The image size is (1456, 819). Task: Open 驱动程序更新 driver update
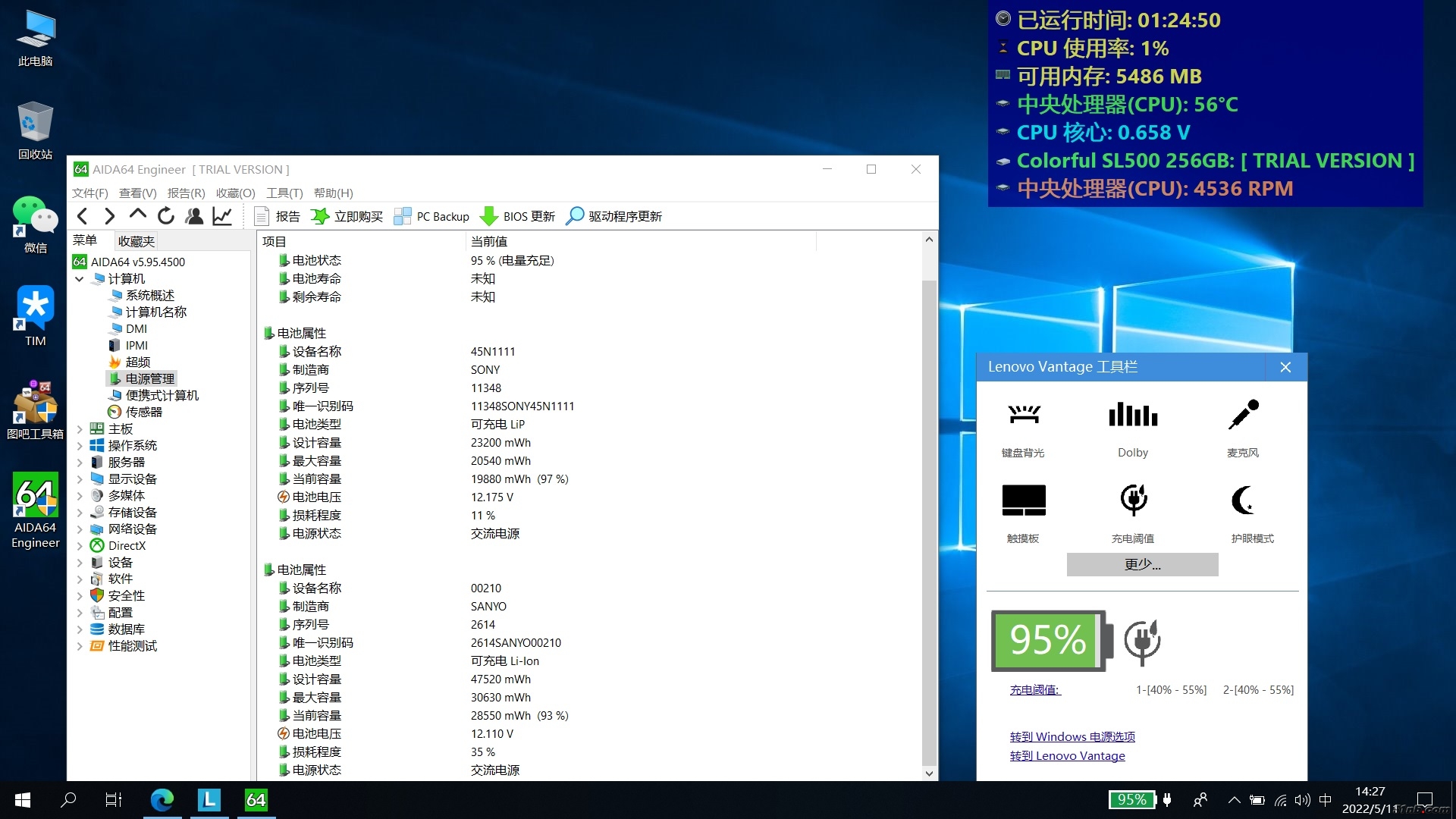[x=614, y=216]
